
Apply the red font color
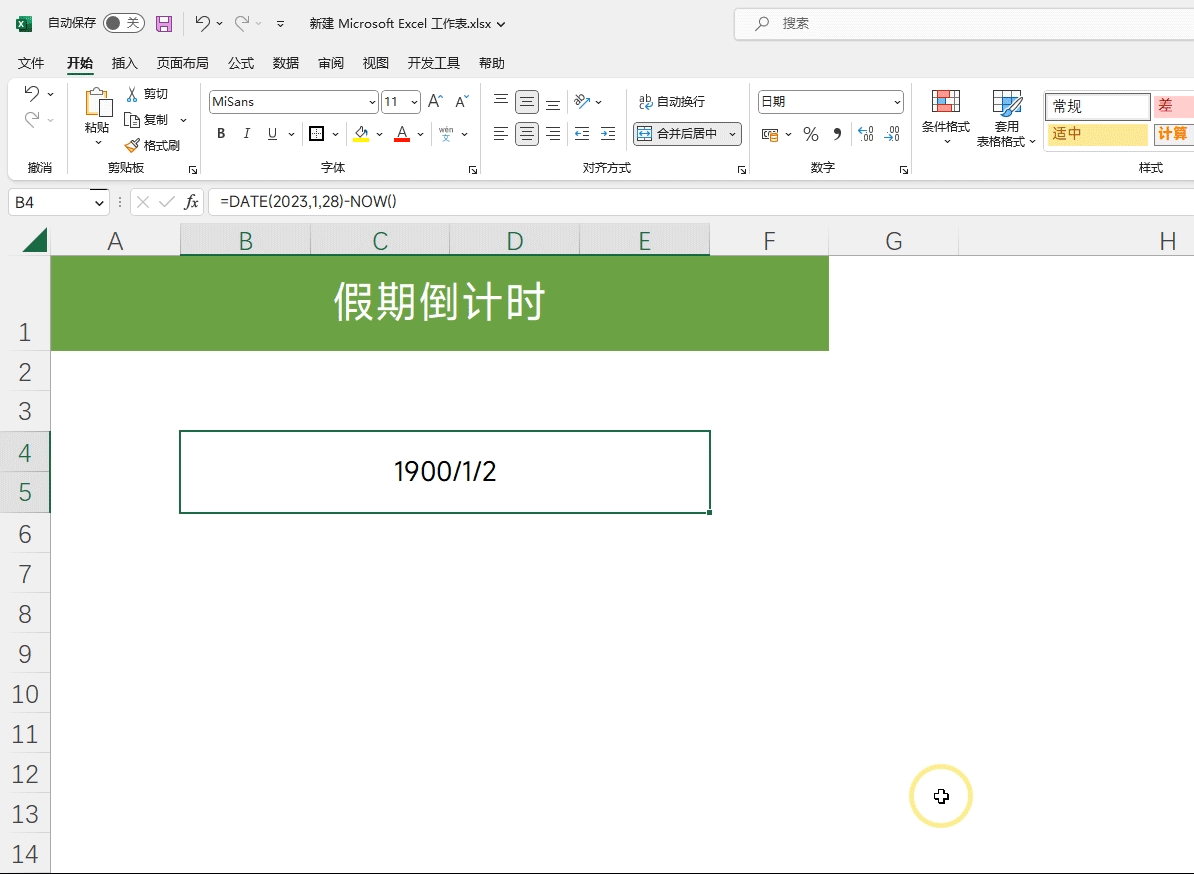click(x=402, y=134)
